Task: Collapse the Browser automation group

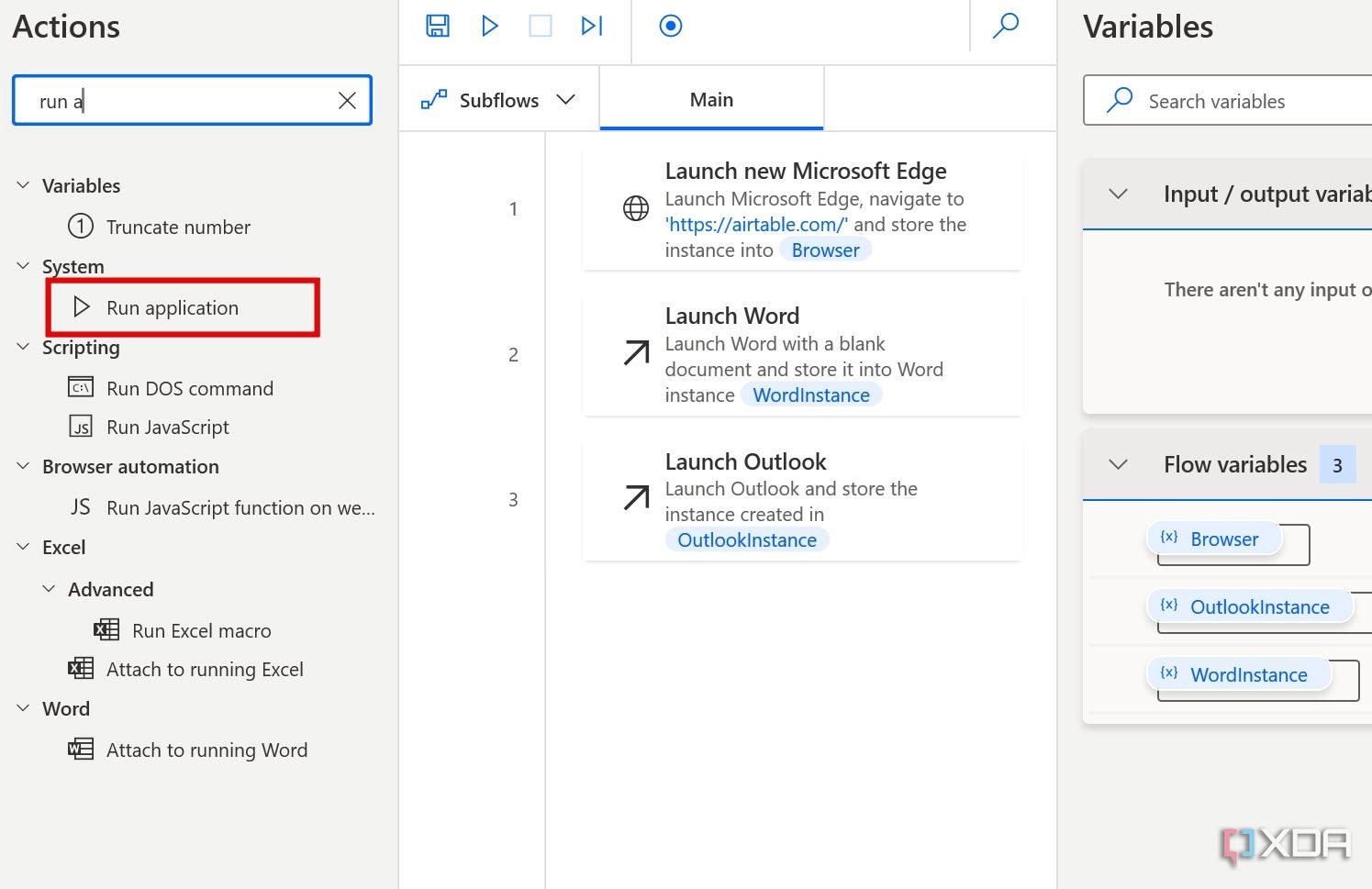Action: point(23,466)
